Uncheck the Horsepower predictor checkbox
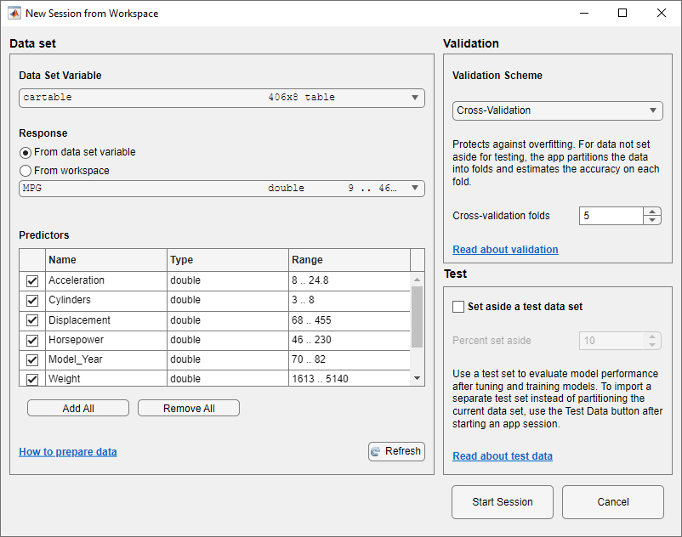This screenshot has width=682, height=537. [32, 340]
